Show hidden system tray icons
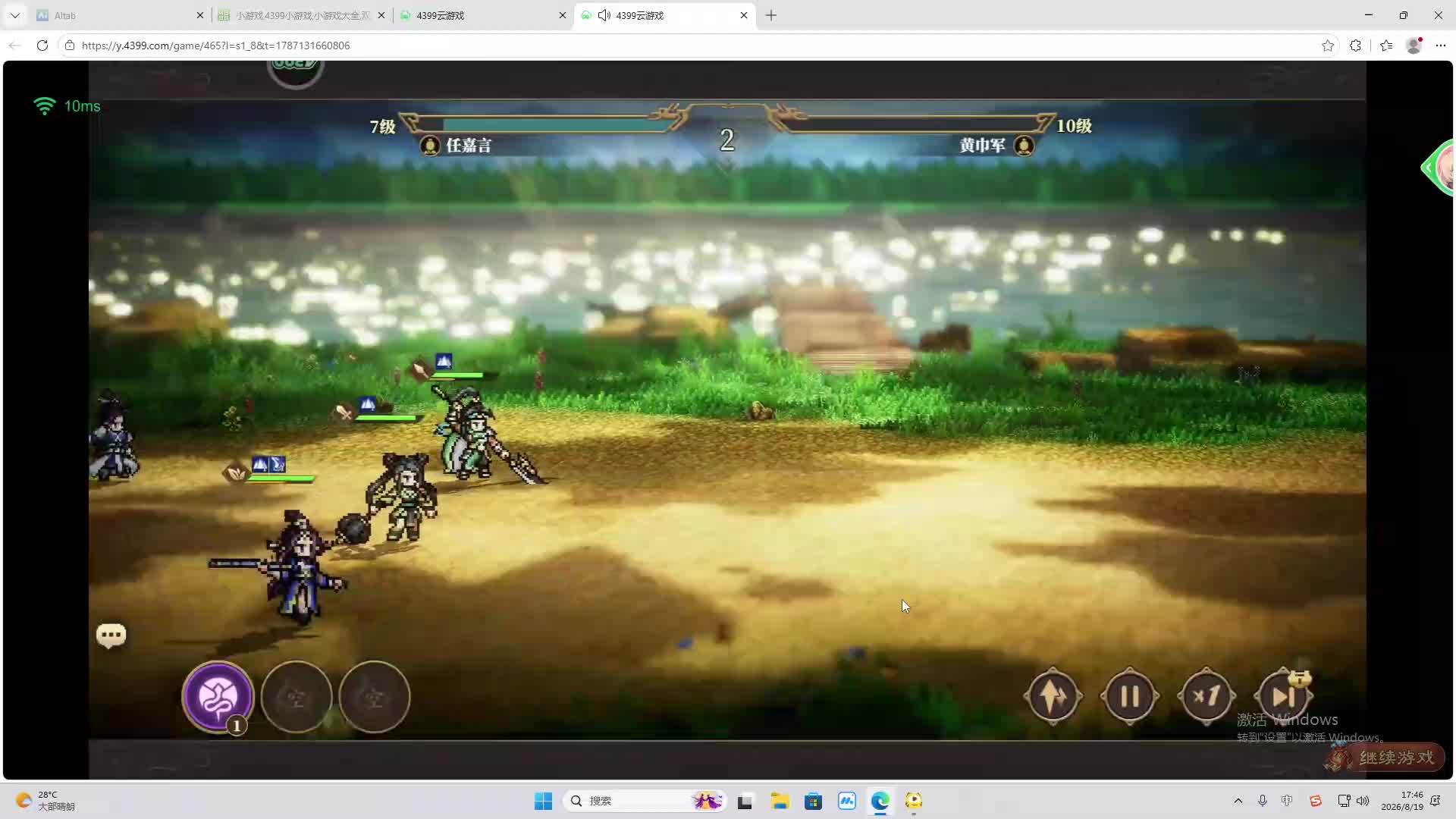This screenshot has height=819, width=1456. coord(1238,801)
